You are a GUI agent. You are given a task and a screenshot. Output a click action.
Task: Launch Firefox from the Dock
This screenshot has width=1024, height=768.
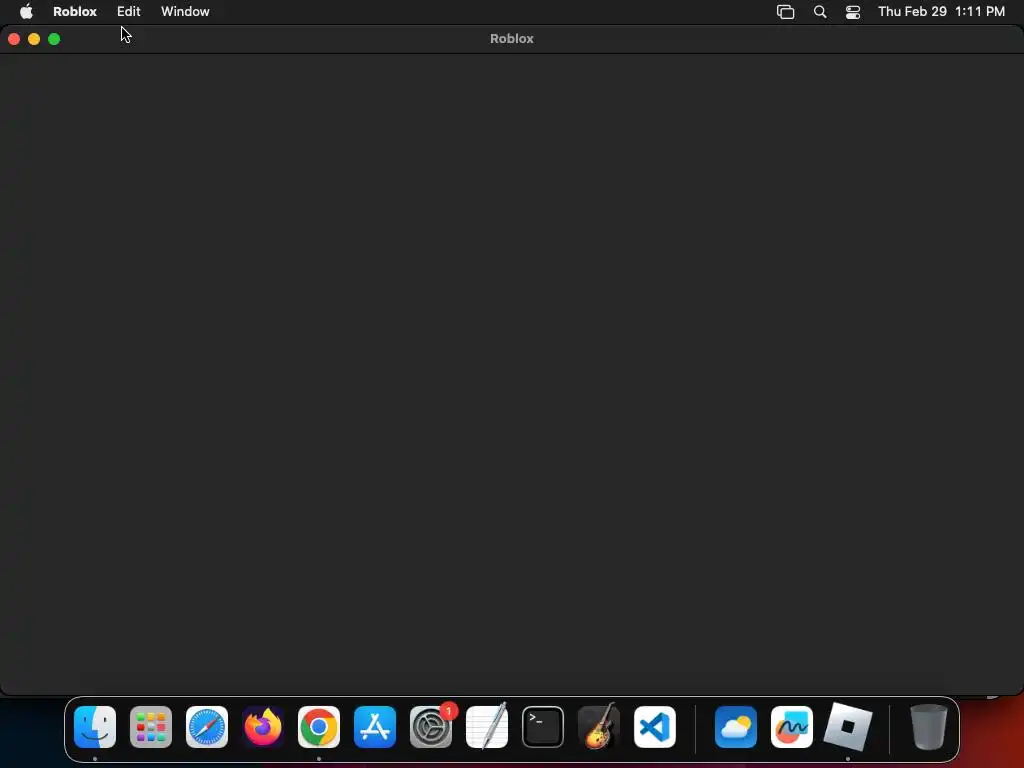point(263,727)
